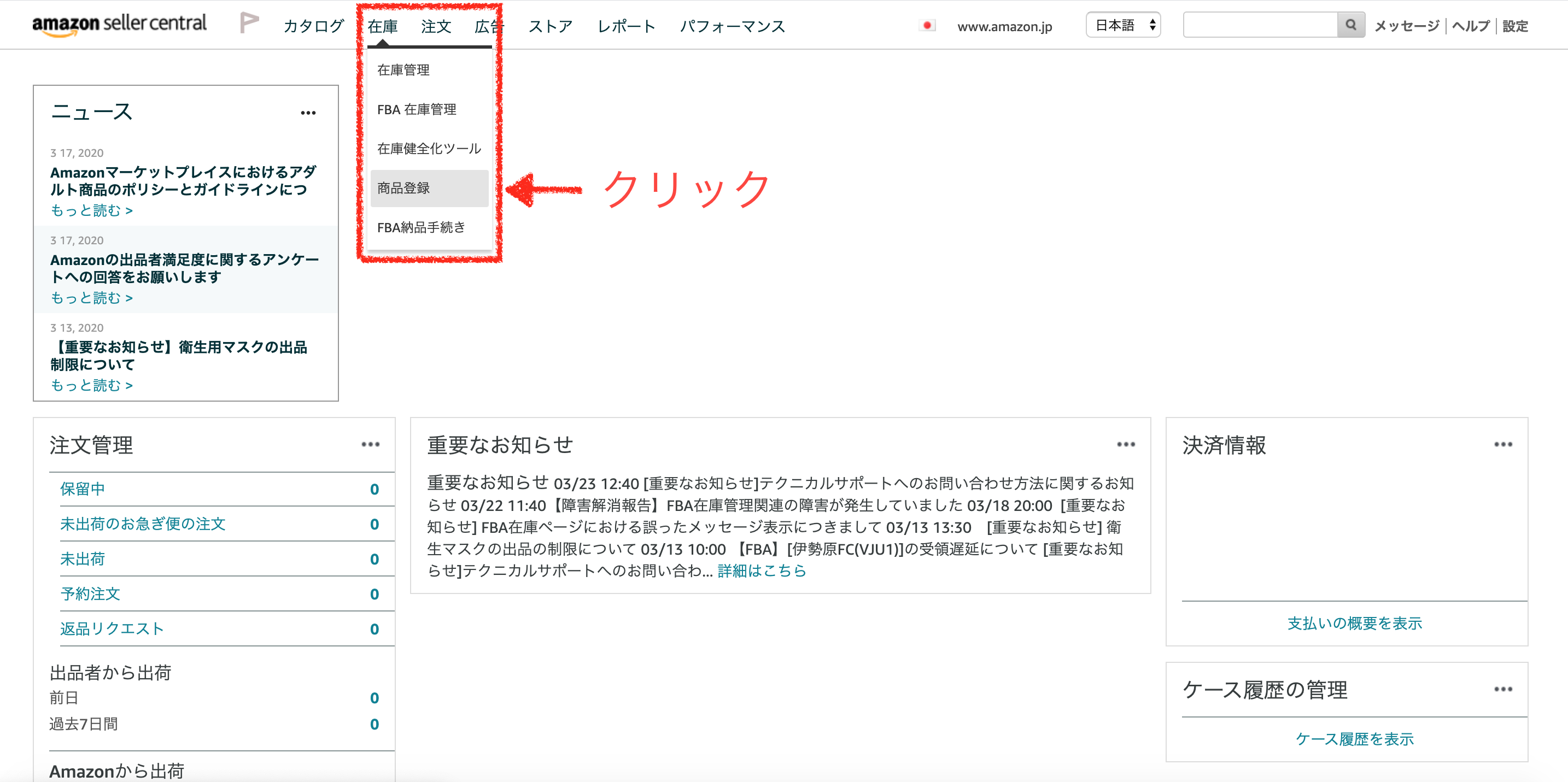This screenshot has height=782, width=1568.
Task: Click the Japan flag marketplace icon
Action: 927,26
